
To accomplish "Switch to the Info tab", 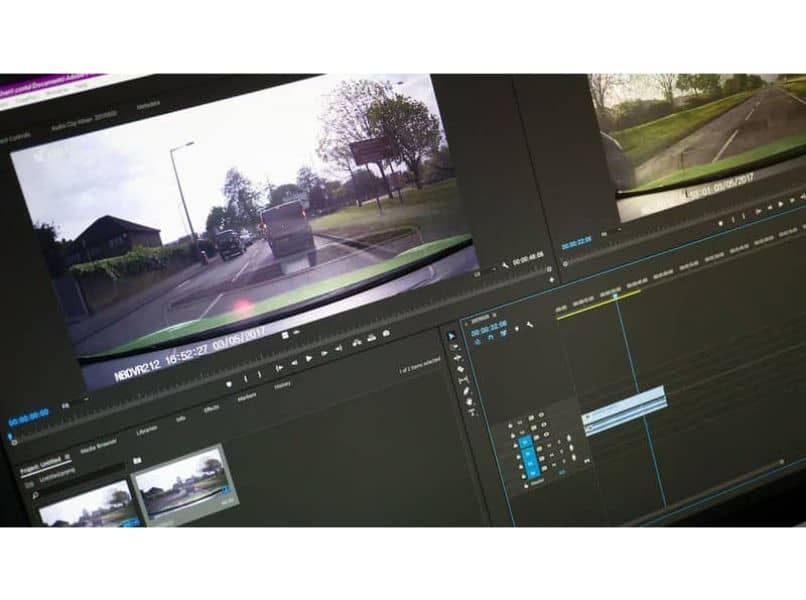I will pyautogui.click(x=181, y=419).
